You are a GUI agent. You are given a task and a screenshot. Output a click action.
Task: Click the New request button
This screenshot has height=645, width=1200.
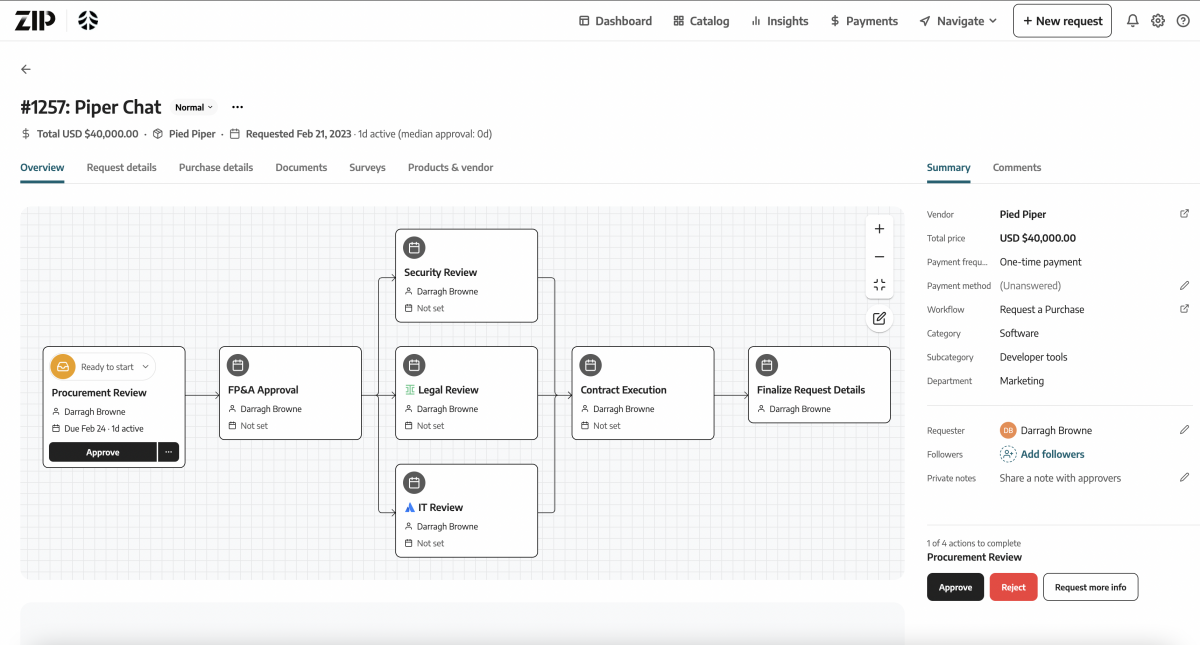tap(1062, 21)
